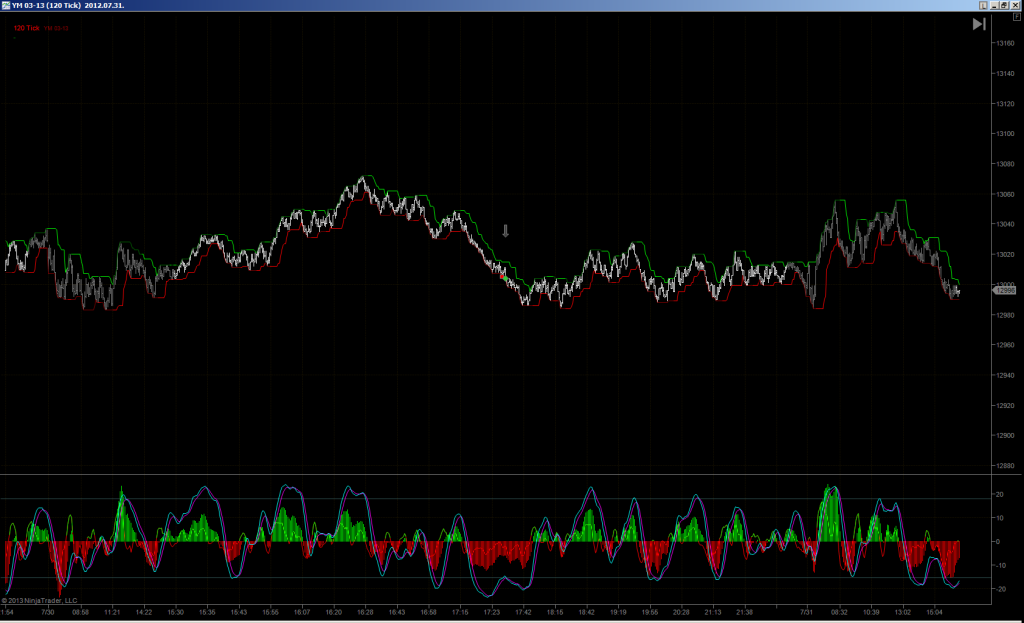Click the 12980 price axis label
Image resolution: width=1024 pixels, height=623 pixels.
click(x=1005, y=315)
